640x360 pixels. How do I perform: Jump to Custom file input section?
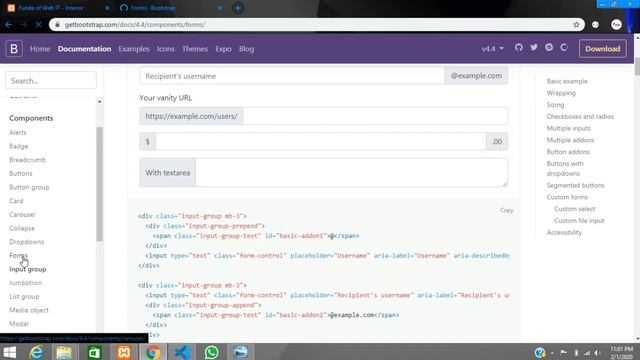[579, 220]
